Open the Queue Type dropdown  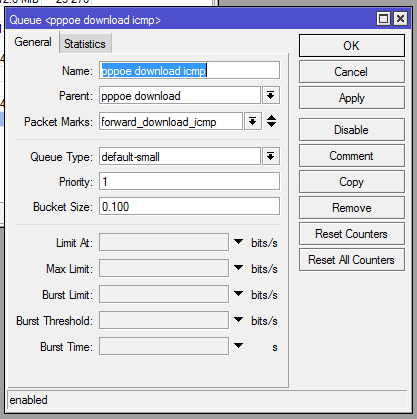click(x=270, y=156)
